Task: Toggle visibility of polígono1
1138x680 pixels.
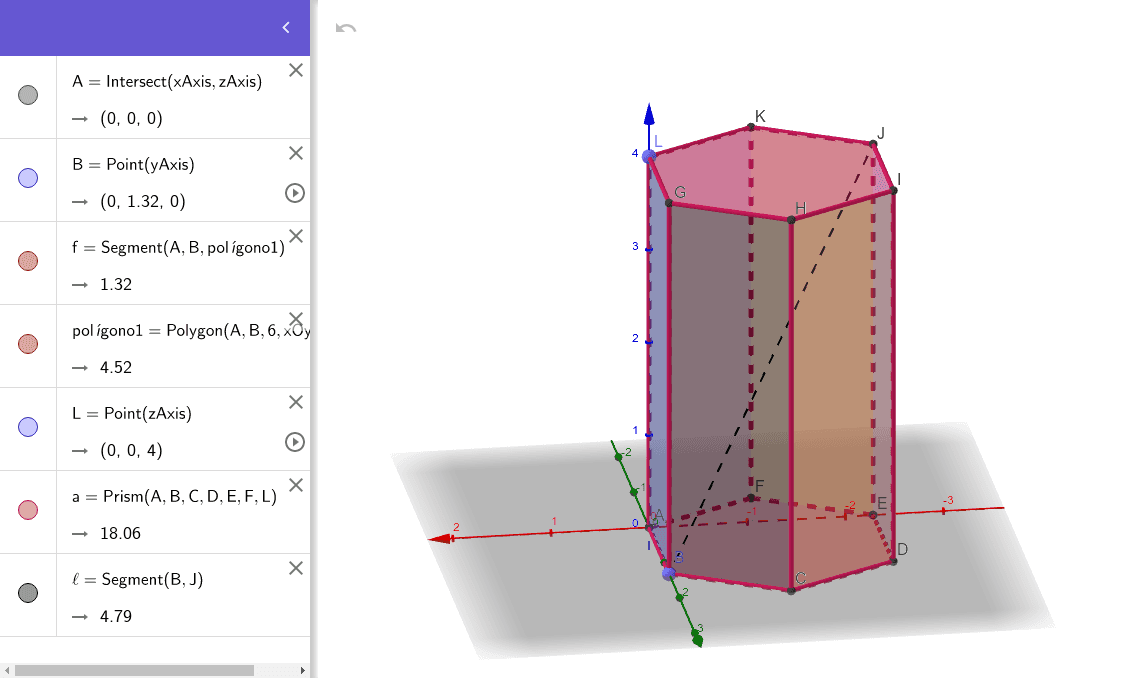Action: pos(28,344)
